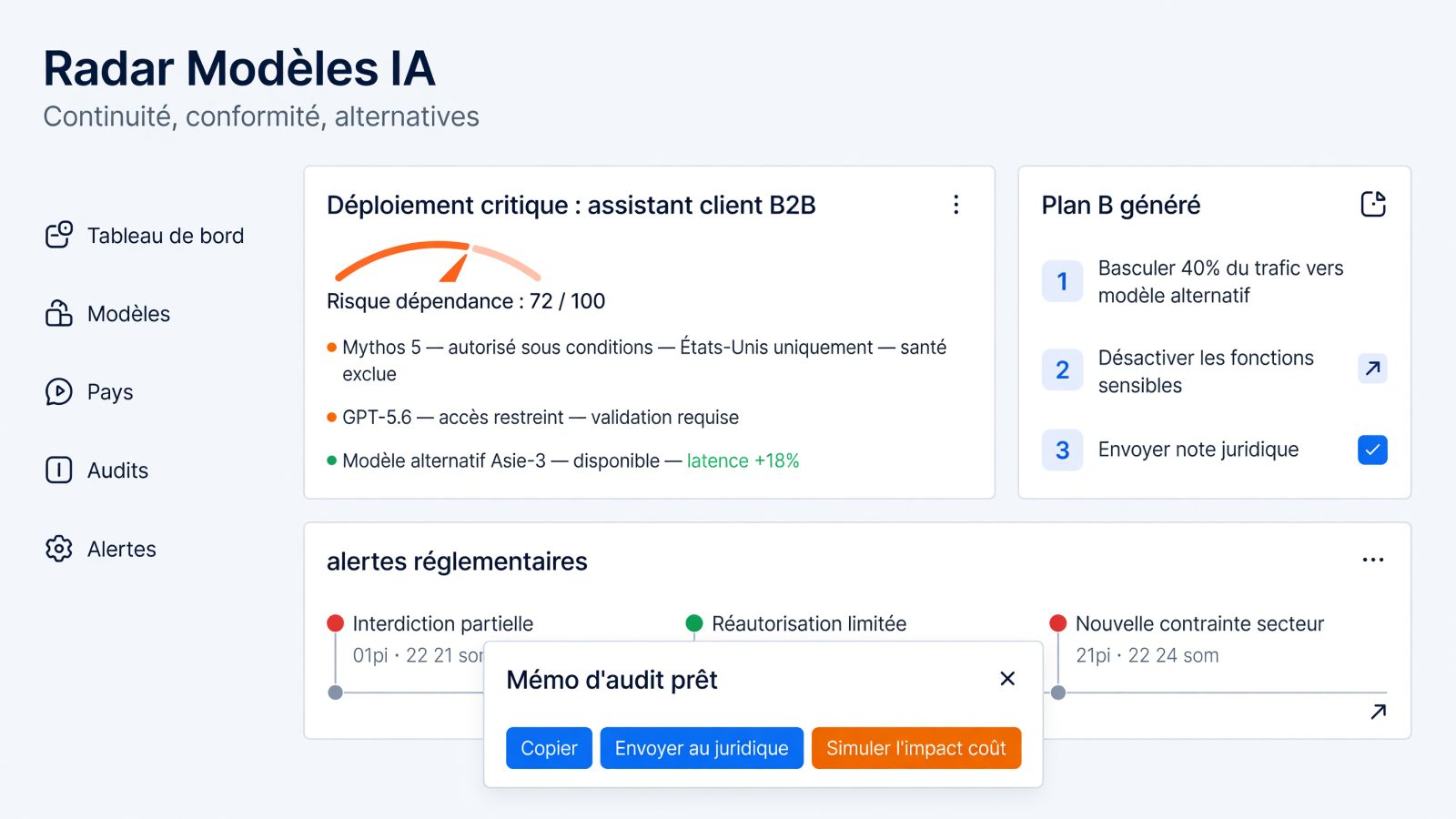1456x819 pixels.
Task: Click the Tableau de bord sidebar icon
Action: [x=59, y=235]
